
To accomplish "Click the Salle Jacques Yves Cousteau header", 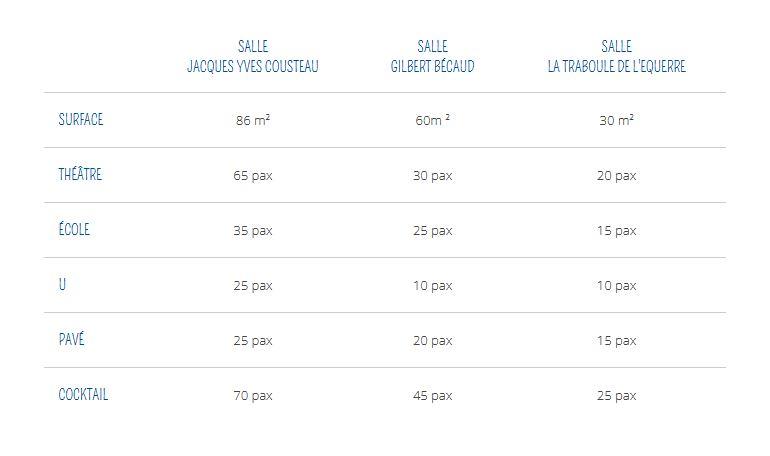I will (x=253, y=56).
